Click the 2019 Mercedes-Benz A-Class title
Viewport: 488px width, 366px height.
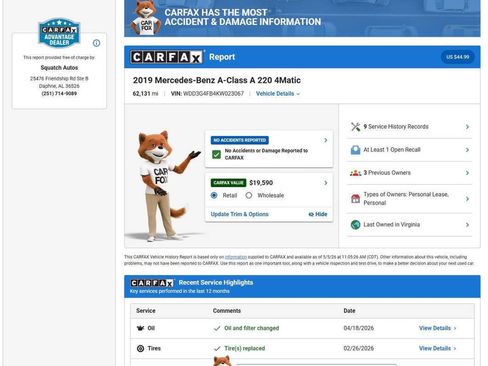click(217, 80)
